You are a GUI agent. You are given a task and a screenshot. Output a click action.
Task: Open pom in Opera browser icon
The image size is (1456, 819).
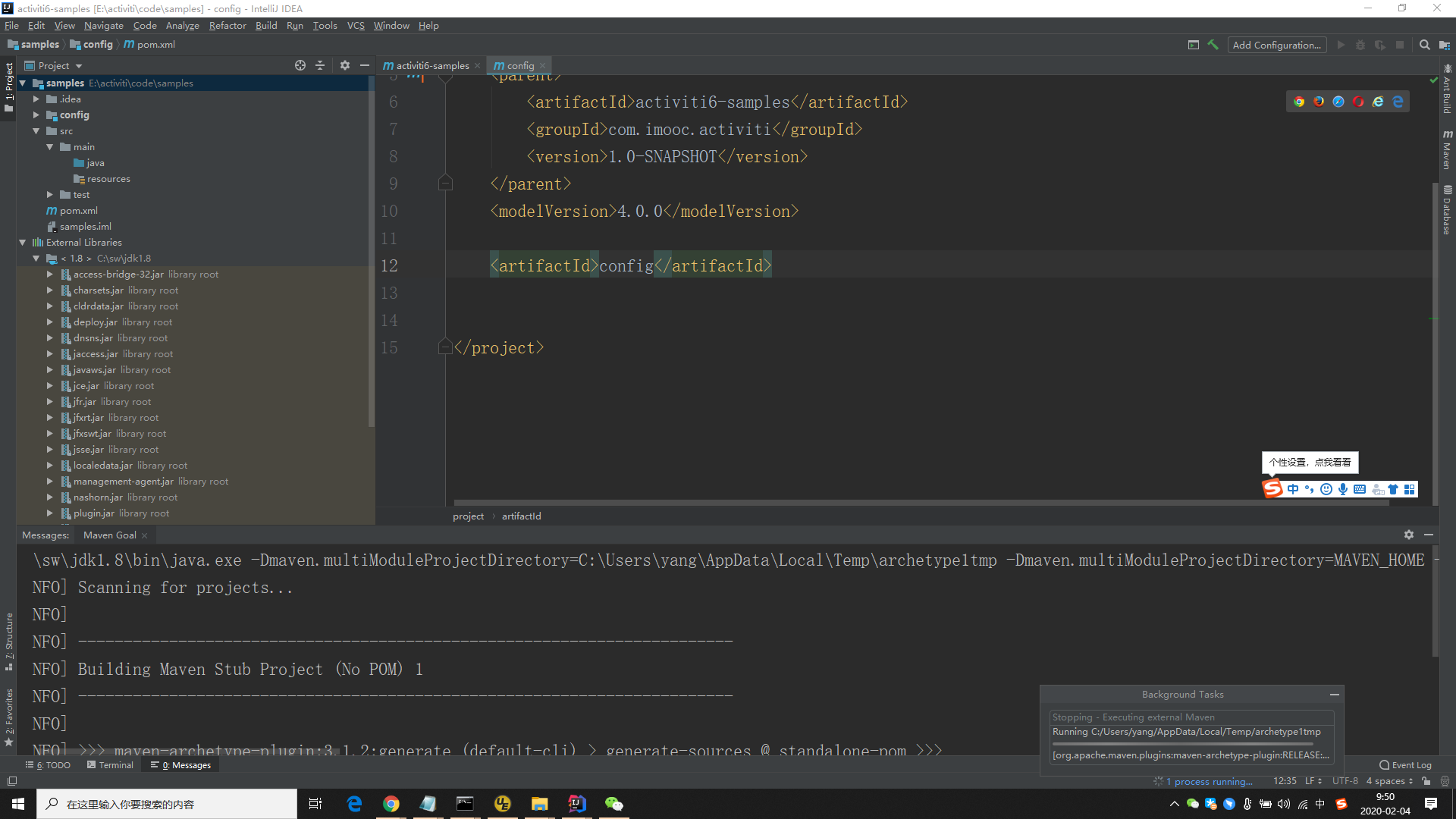[x=1358, y=102]
